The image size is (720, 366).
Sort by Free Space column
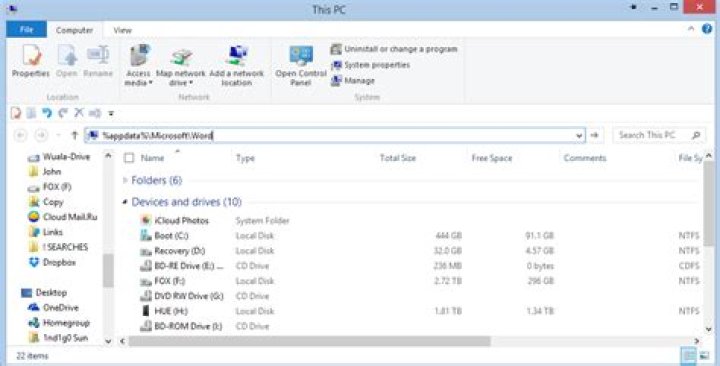pos(492,158)
